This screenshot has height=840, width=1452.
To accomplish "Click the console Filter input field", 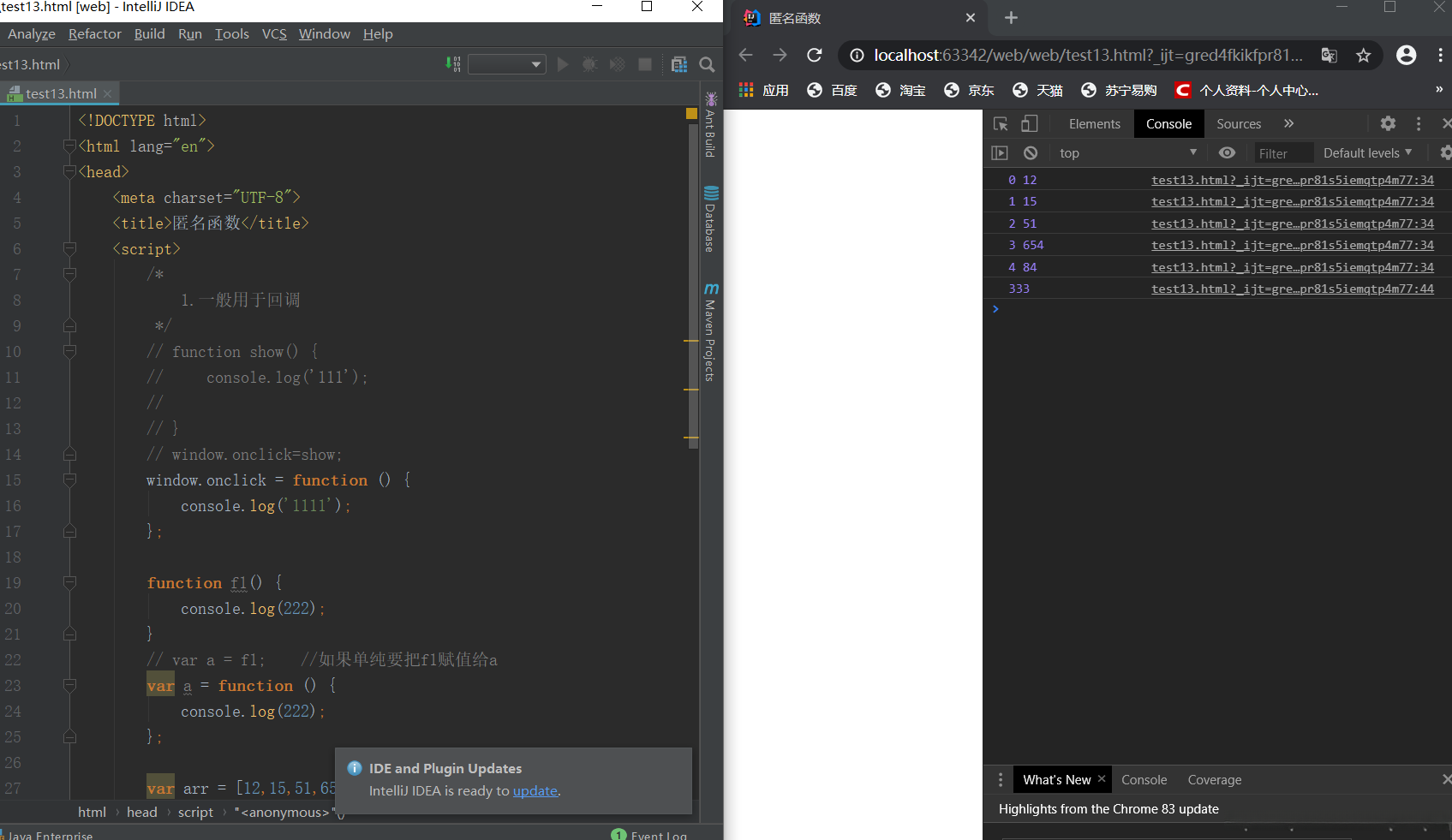I will (1282, 153).
